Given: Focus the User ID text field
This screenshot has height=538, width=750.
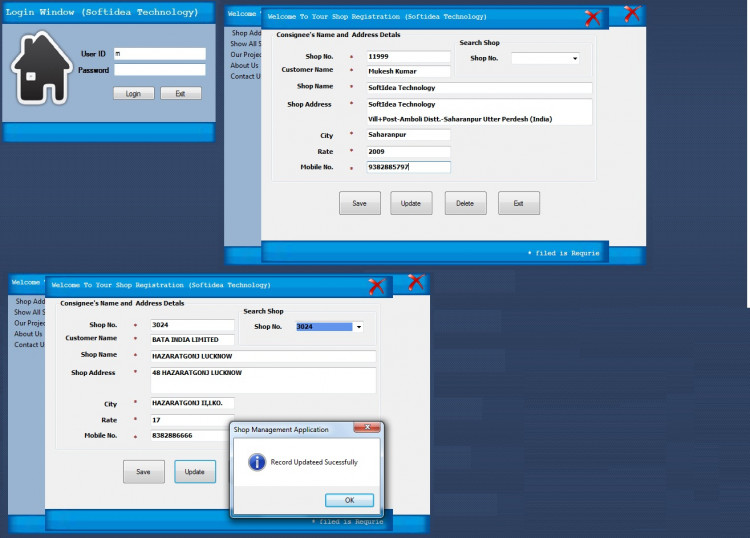Looking at the screenshot, I should [159, 54].
